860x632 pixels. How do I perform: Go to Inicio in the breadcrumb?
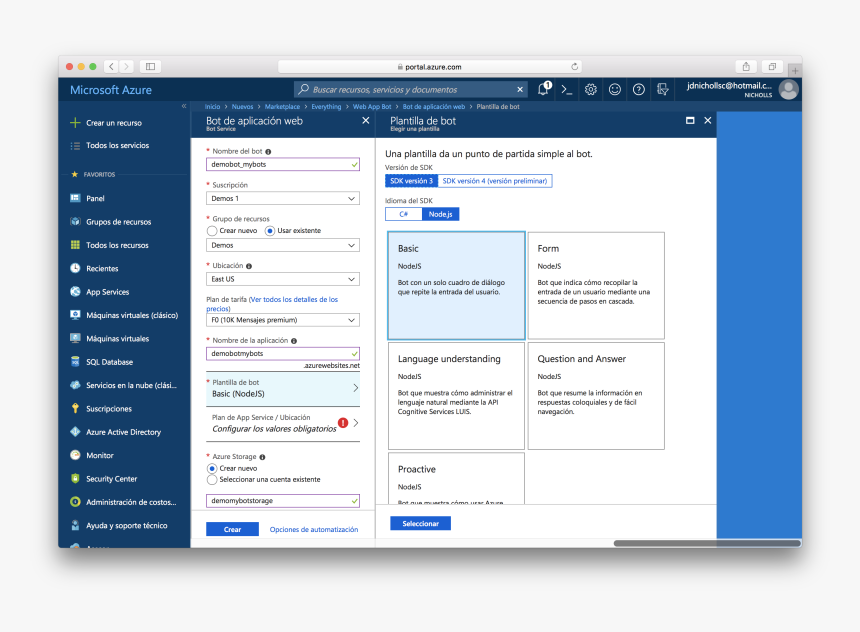pos(212,106)
